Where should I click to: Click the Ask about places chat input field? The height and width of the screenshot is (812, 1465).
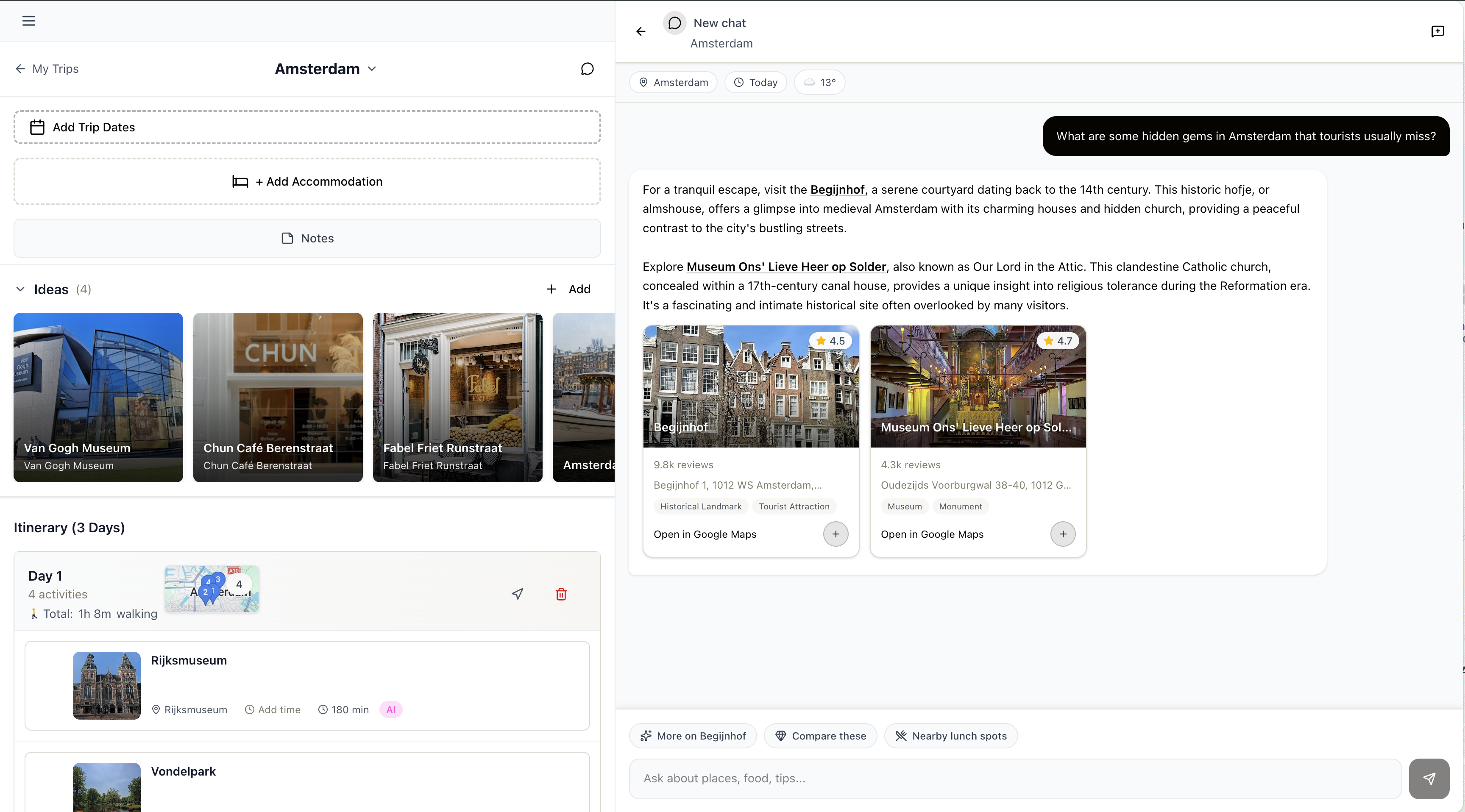click(967, 778)
